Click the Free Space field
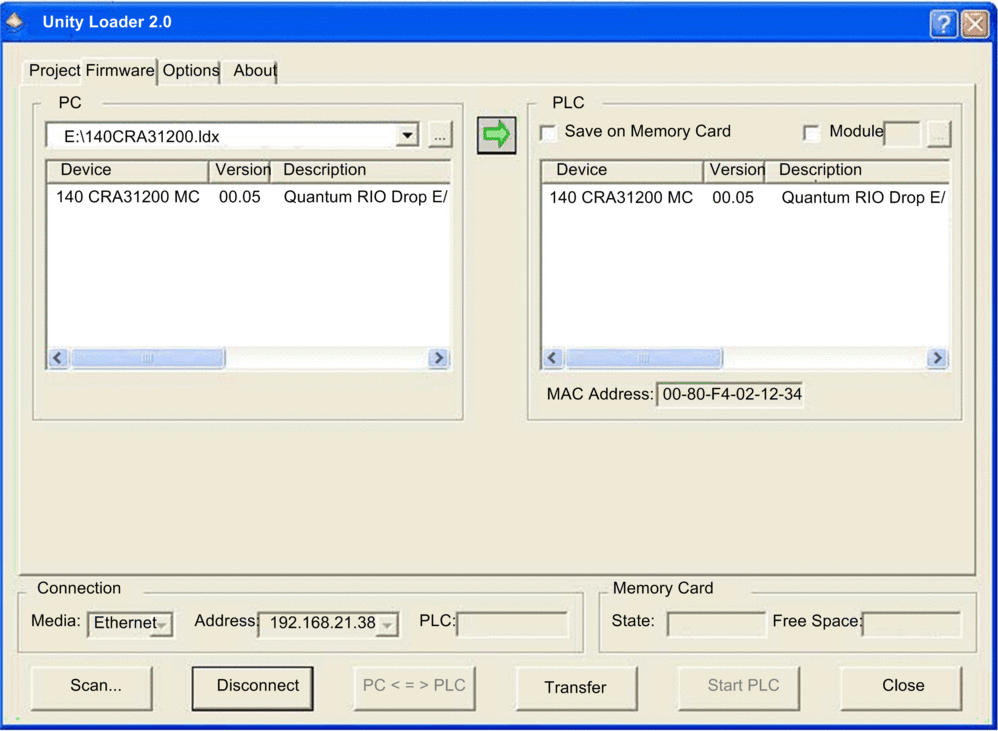998x731 pixels. 911,624
